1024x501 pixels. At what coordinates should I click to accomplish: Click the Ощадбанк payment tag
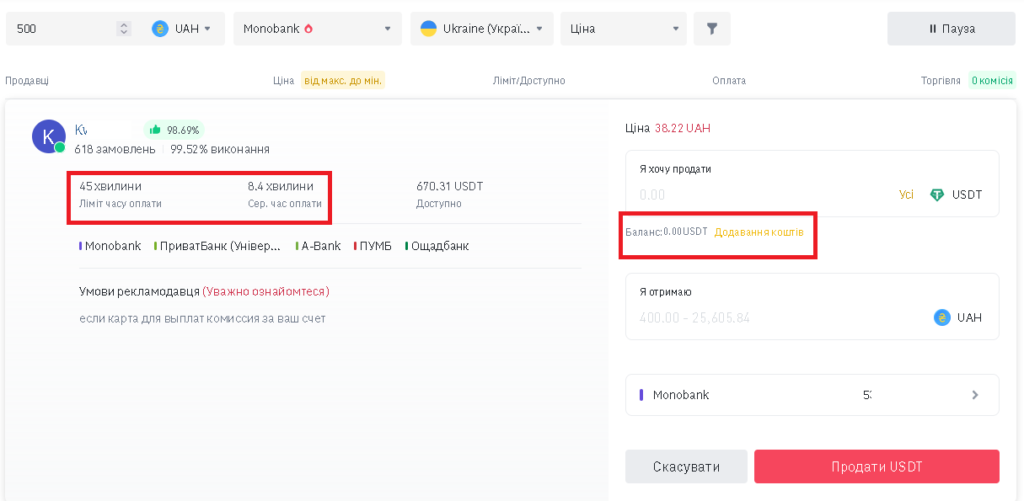pyautogui.click(x=437, y=246)
